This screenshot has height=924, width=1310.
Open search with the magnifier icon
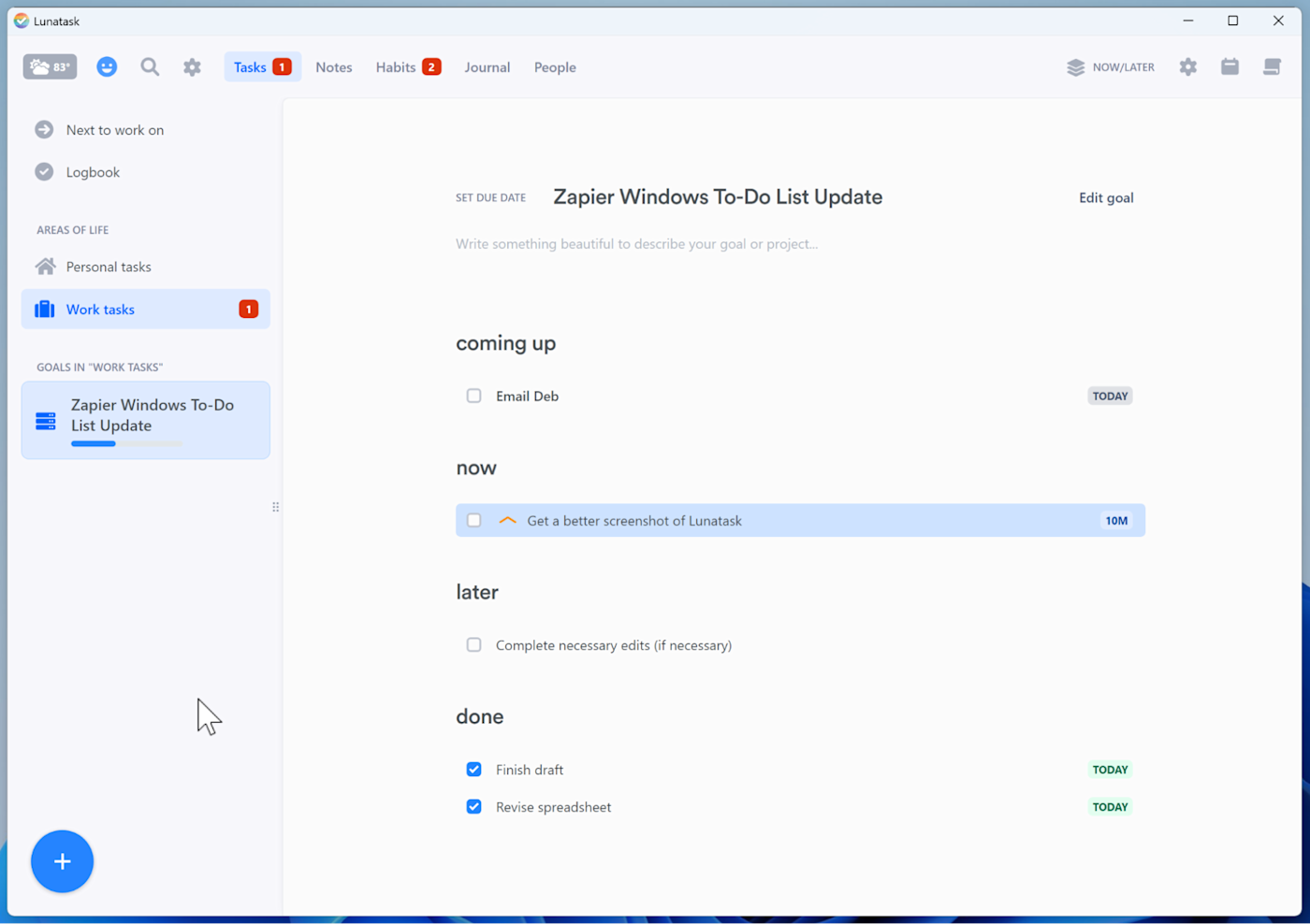(x=150, y=67)
